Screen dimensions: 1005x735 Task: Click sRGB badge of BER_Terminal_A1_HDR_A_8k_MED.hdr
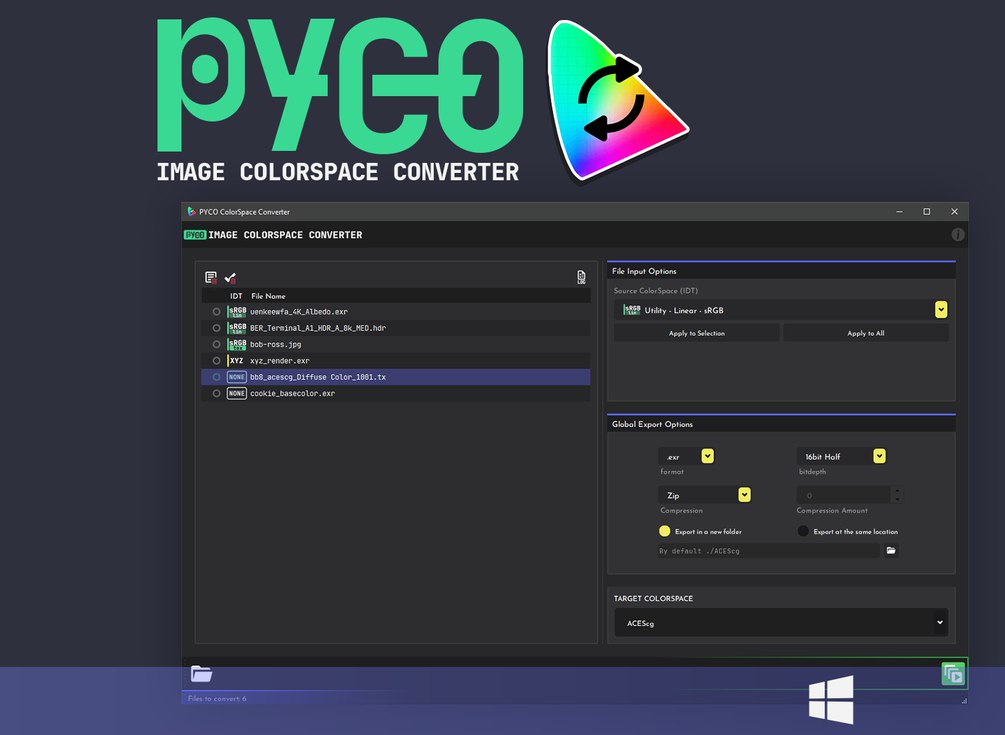point(237,328)
